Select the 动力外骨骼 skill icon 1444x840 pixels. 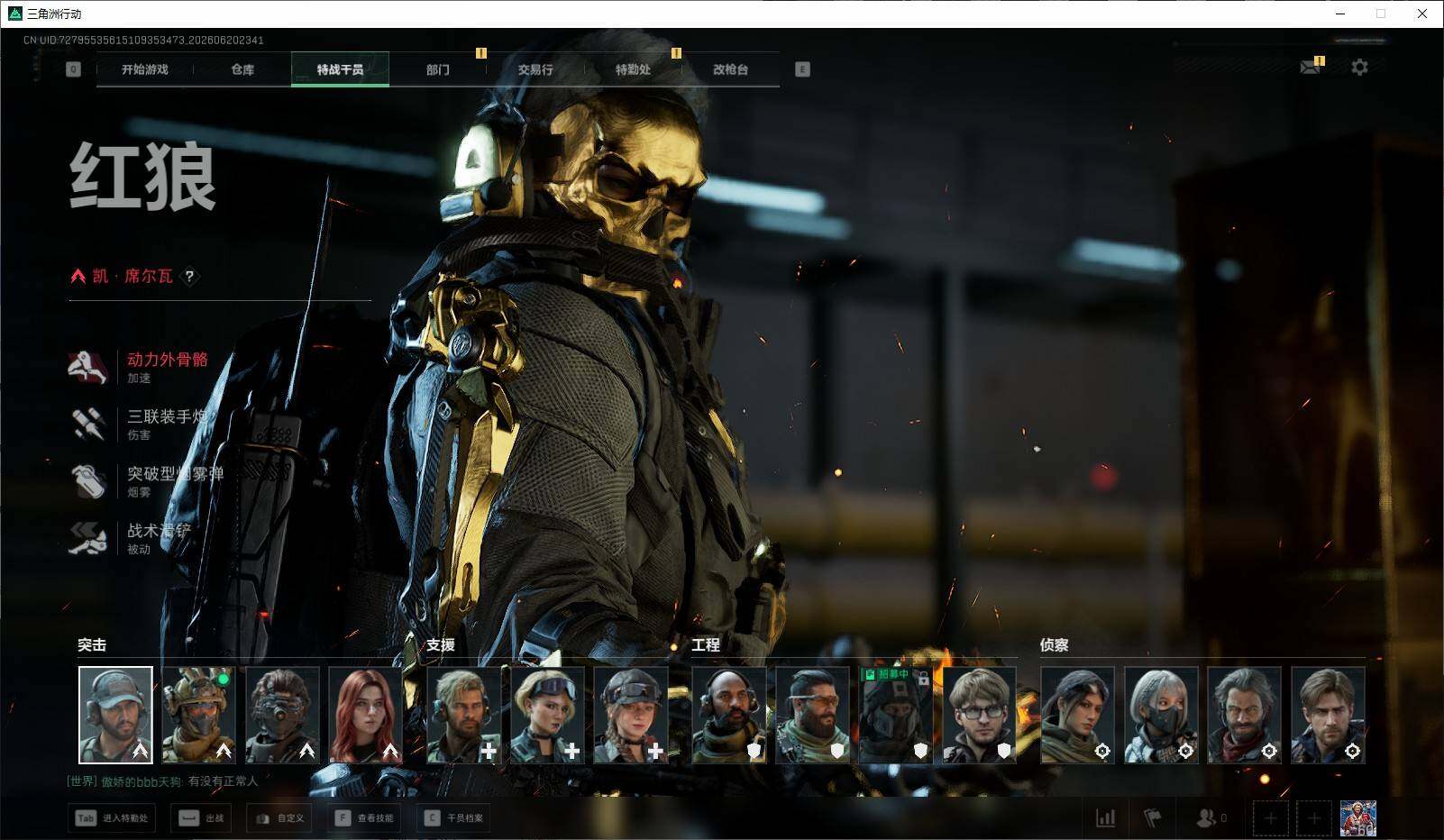click(88, 367)
